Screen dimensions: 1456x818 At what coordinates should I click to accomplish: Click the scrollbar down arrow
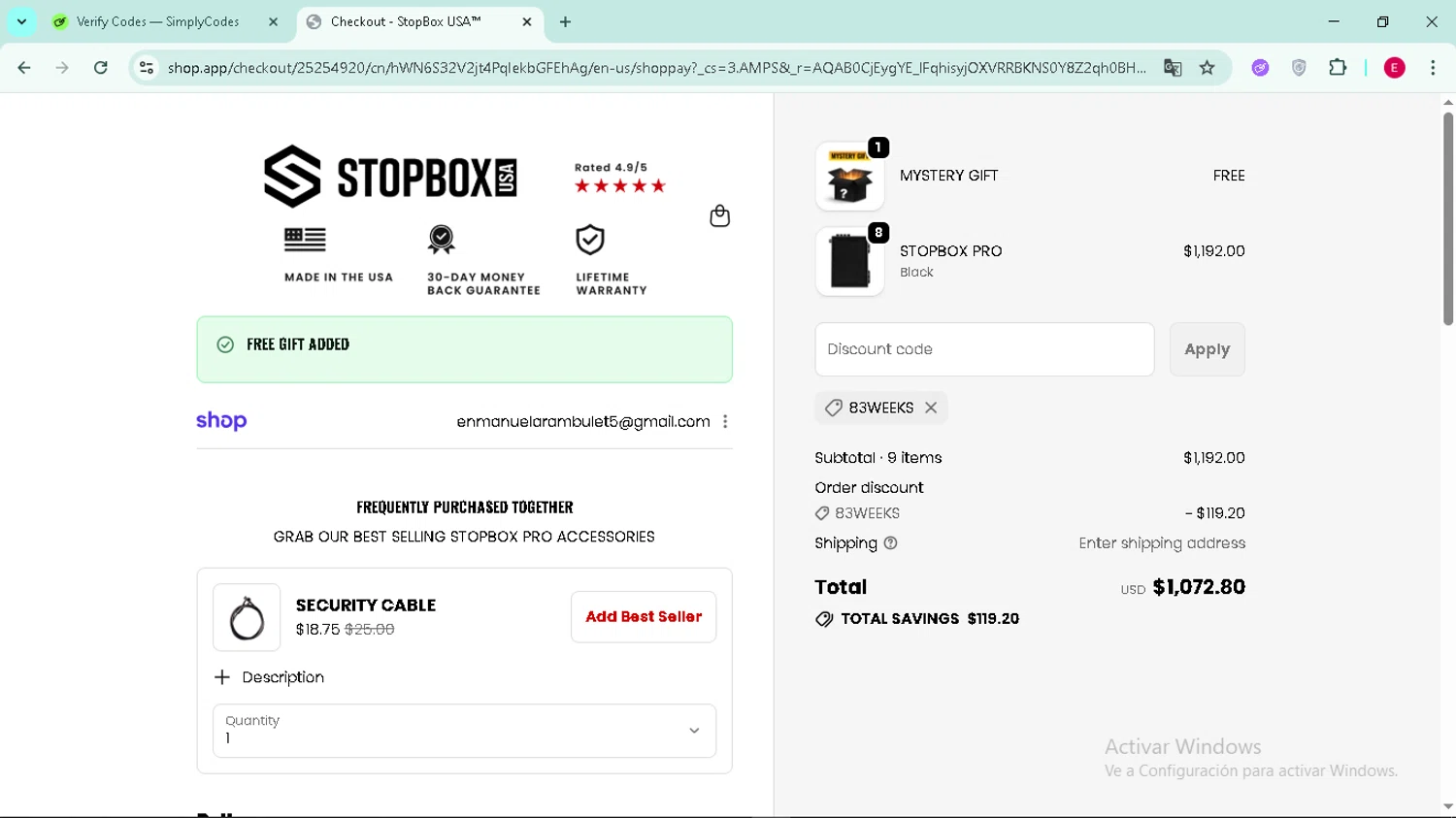click(x=1447, y=807)
